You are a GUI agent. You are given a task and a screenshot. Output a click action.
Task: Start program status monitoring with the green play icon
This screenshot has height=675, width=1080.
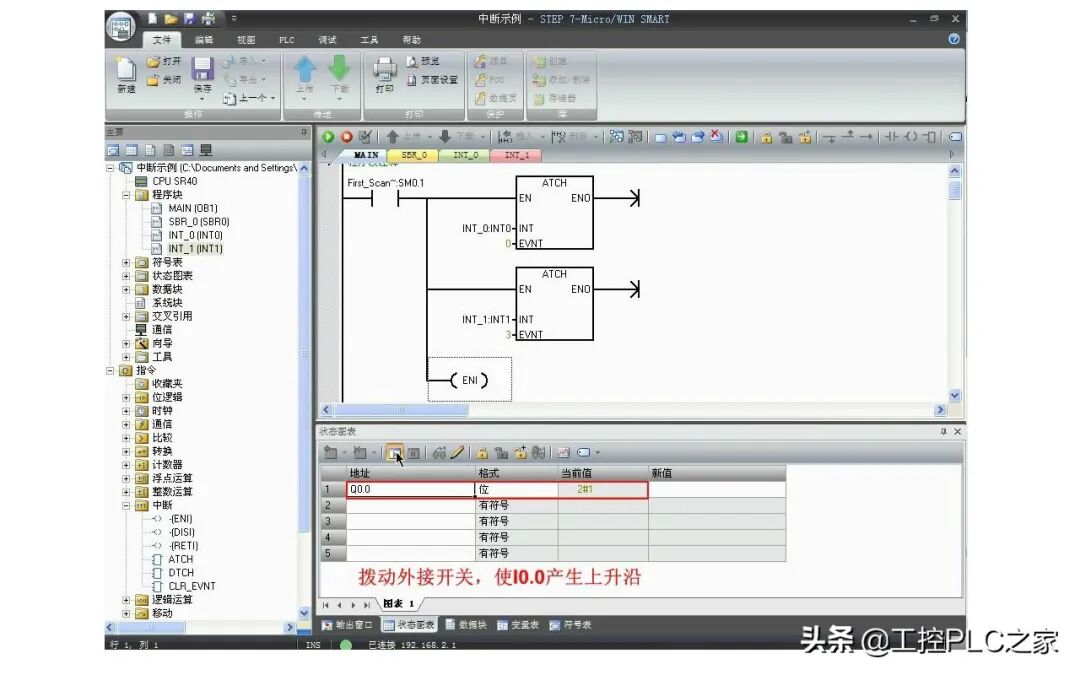tap(330, 136)
